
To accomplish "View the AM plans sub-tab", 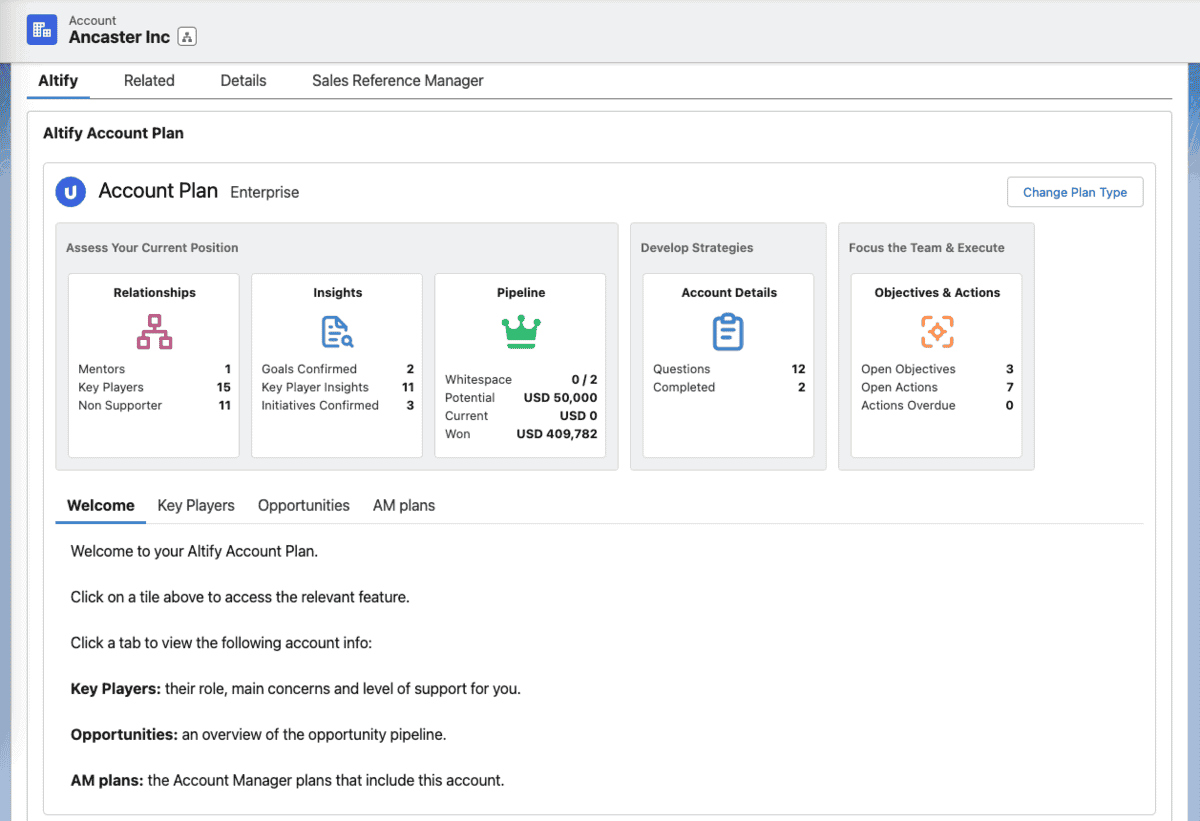I will click(x=404, y=506).
